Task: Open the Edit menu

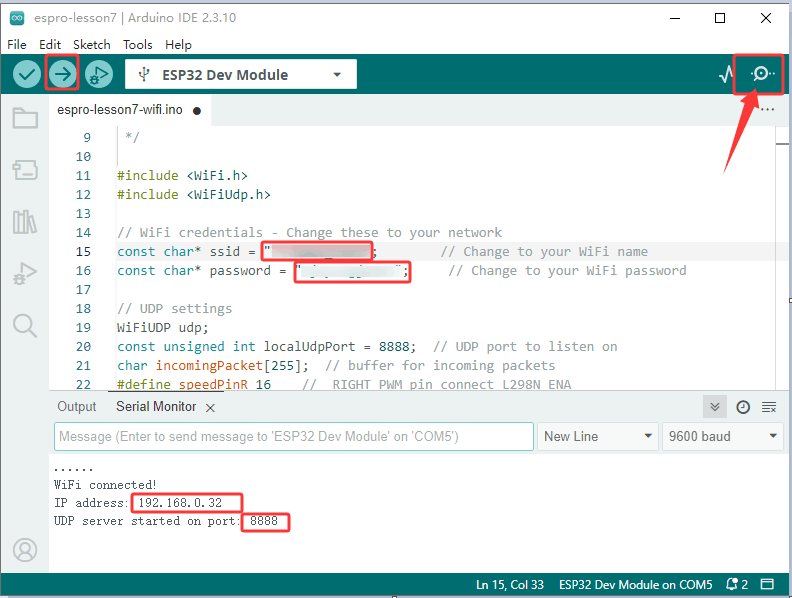Action: (x=50, y=44)
